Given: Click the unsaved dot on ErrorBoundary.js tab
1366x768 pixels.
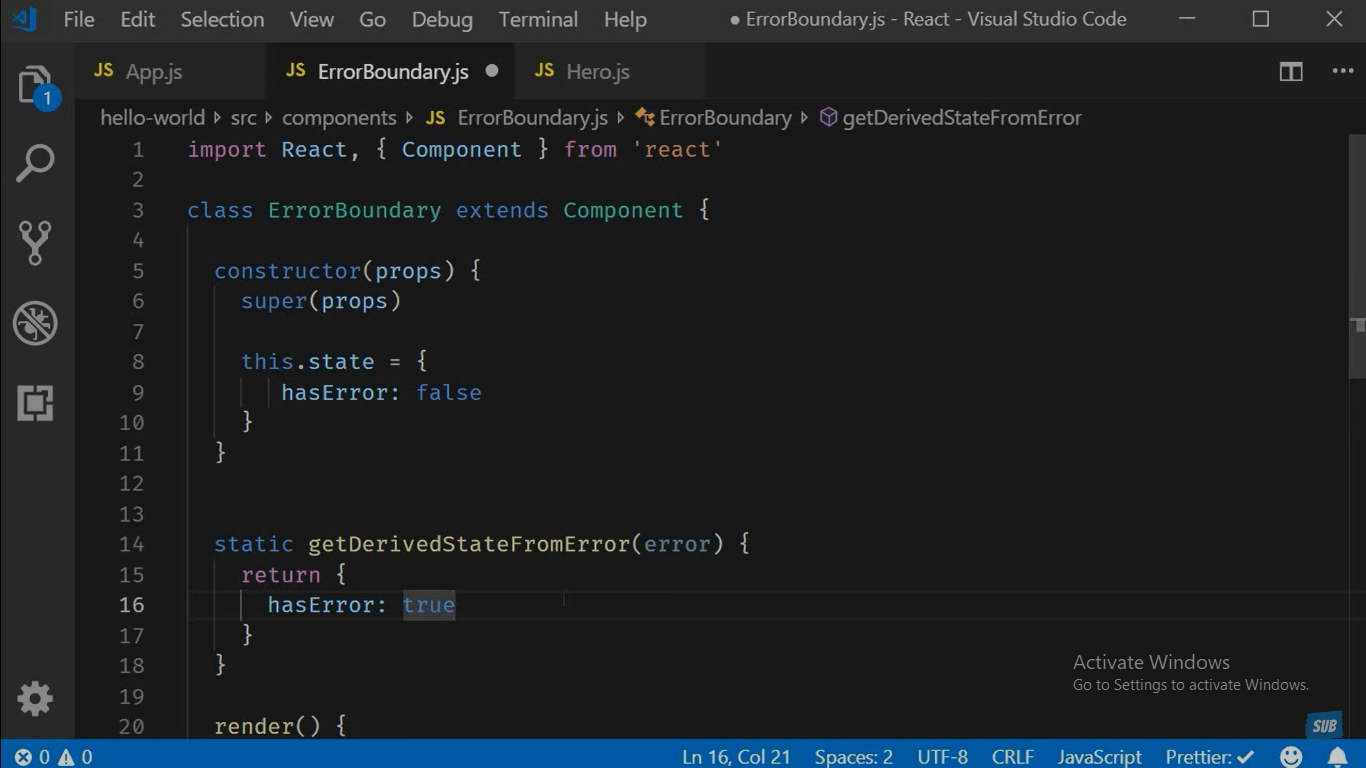Looking at the screenshot, I should pyautogui.click(x=492, y=71).
